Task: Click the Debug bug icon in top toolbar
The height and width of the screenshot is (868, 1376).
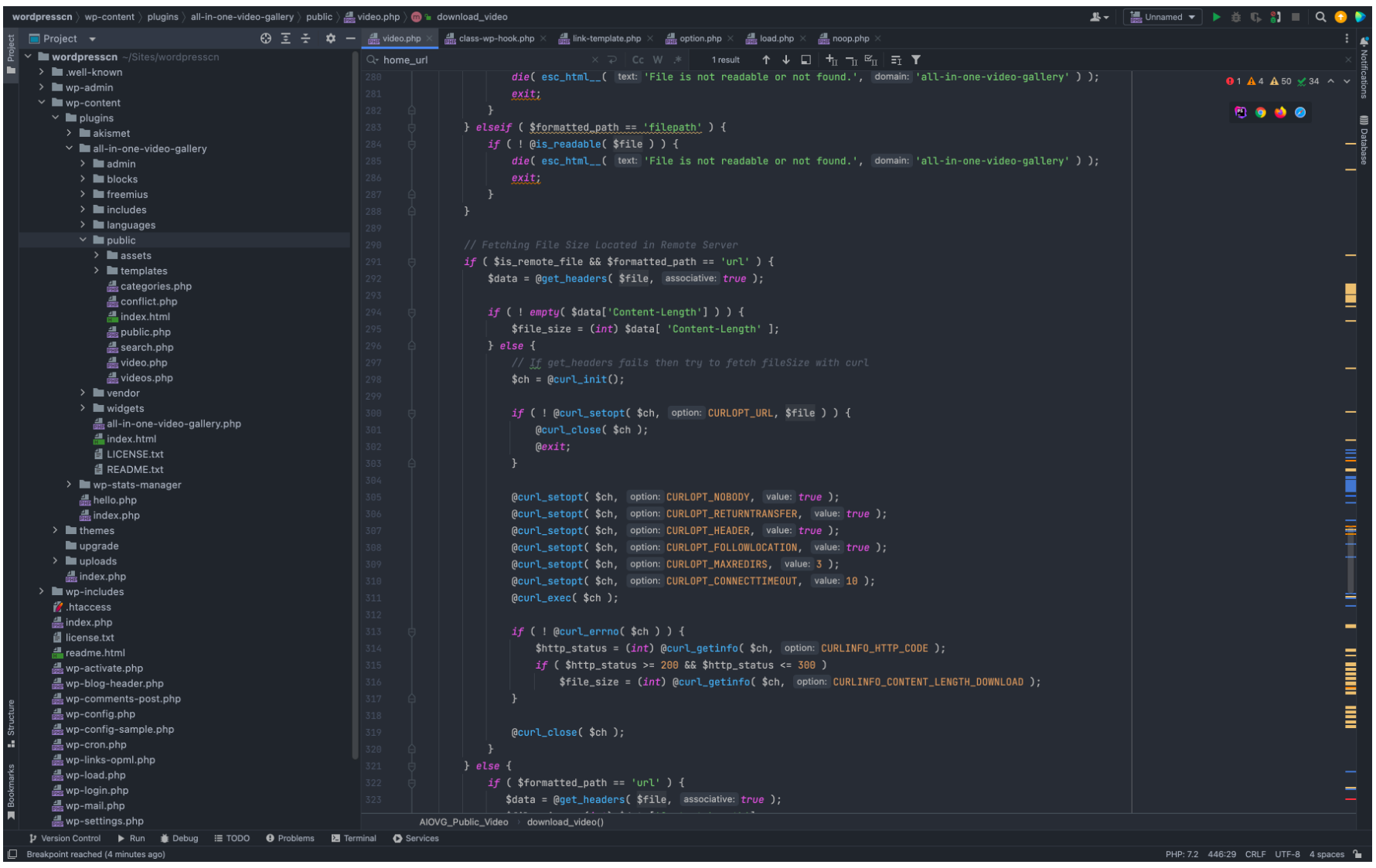Action: 1235,17
